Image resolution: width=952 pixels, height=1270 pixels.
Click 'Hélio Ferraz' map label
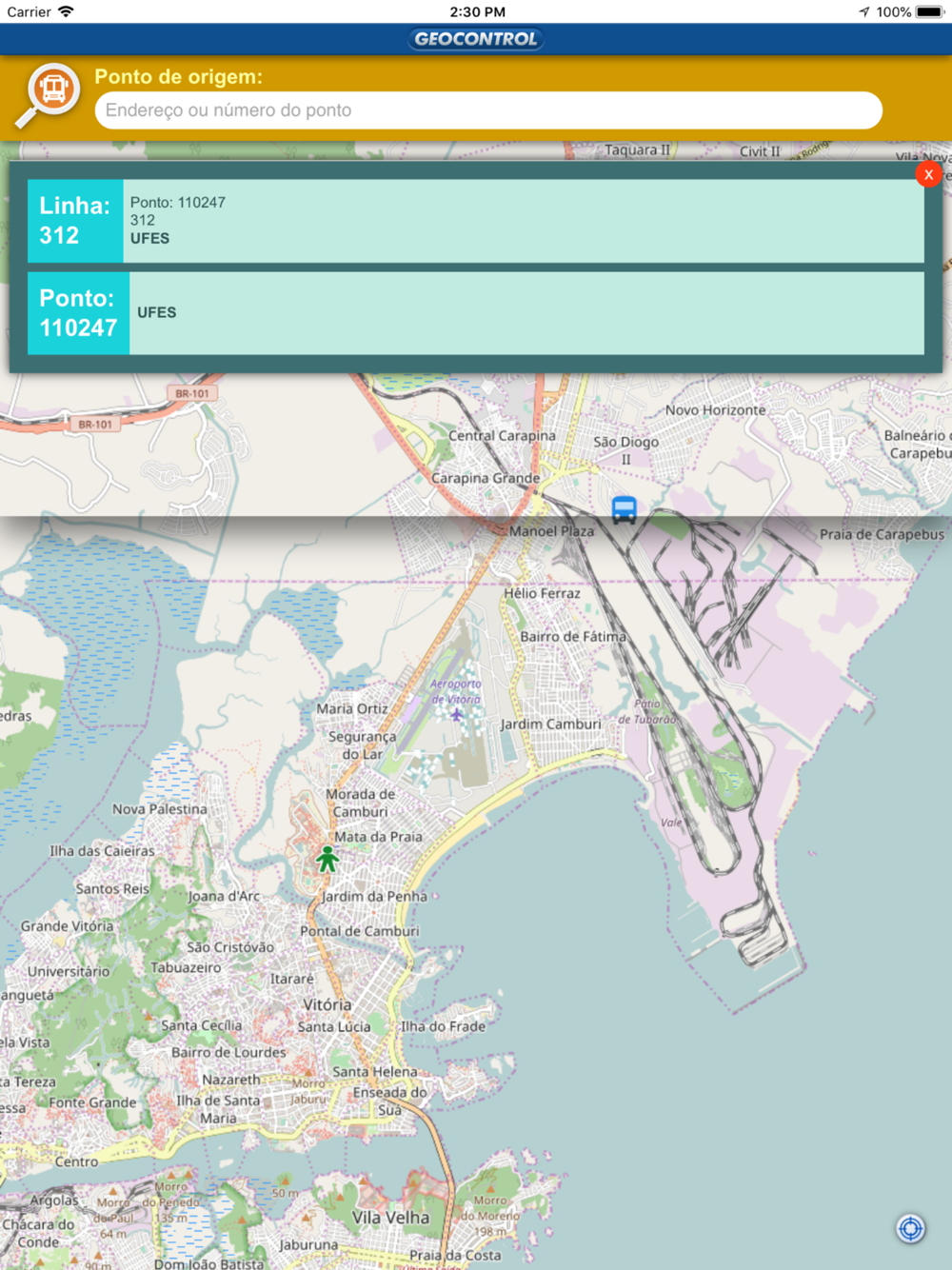[542, 593]
